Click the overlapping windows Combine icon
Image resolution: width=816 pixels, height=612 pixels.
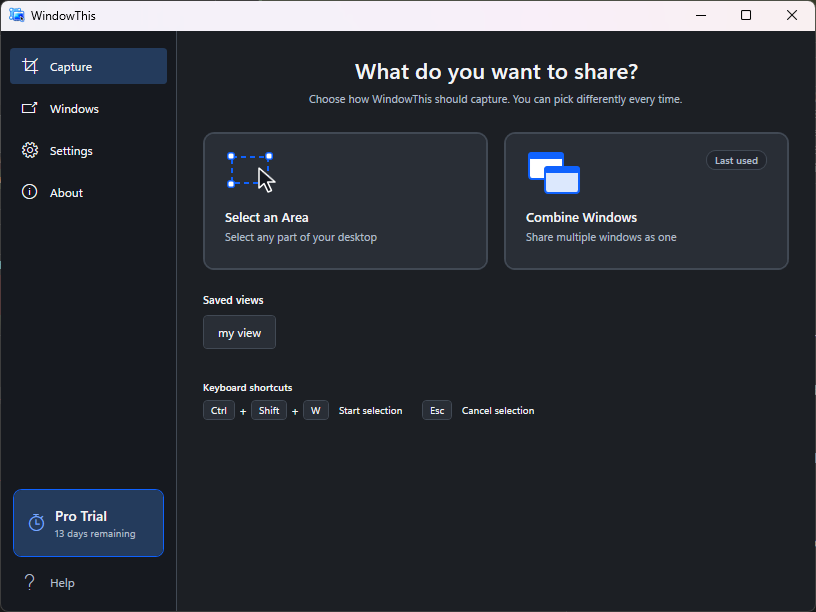tap(554, 173)
